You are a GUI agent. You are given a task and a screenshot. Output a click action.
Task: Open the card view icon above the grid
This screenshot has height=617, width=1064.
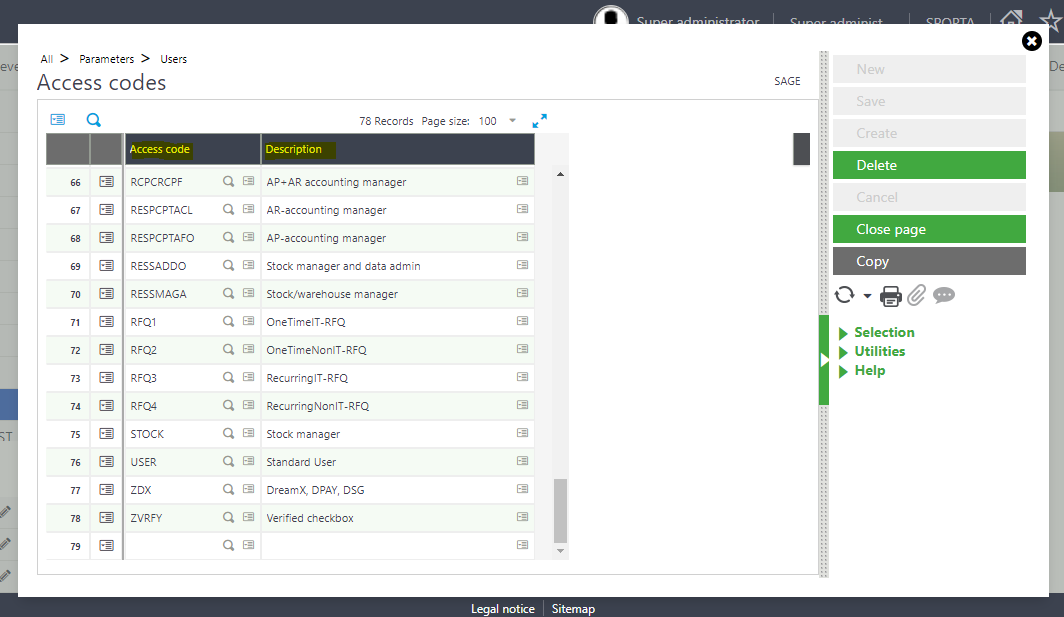[x=58, y=120]
